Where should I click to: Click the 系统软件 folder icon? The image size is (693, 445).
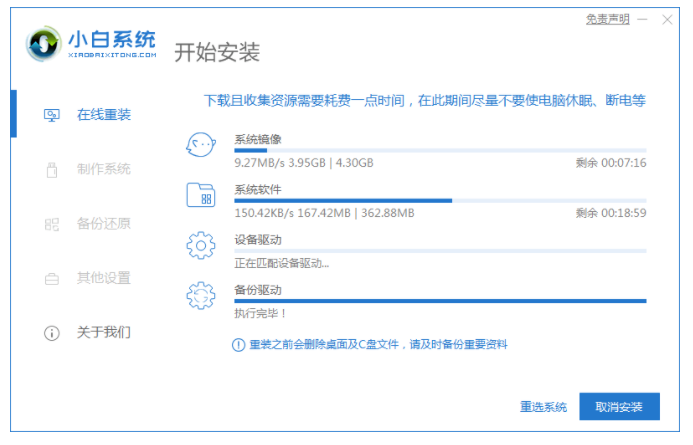click(x=201, y=195)
